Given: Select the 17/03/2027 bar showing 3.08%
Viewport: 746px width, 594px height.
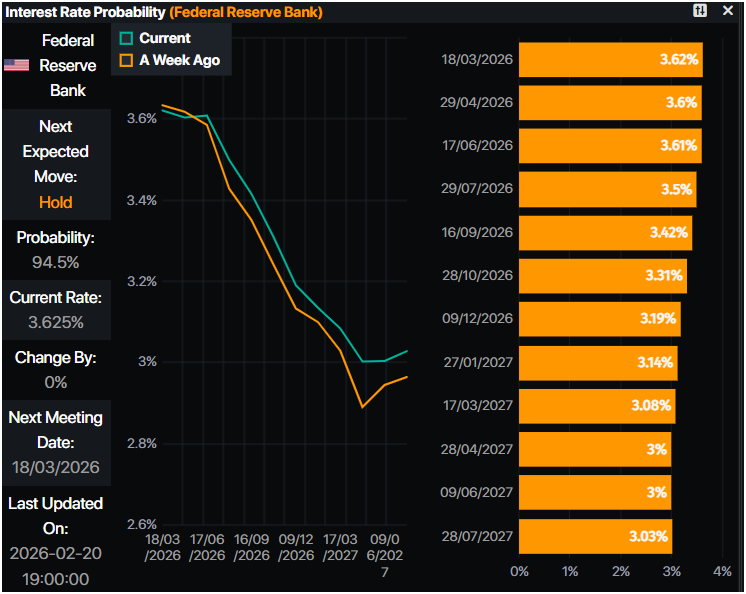Looking at the screenshot, I should (596, 406).
